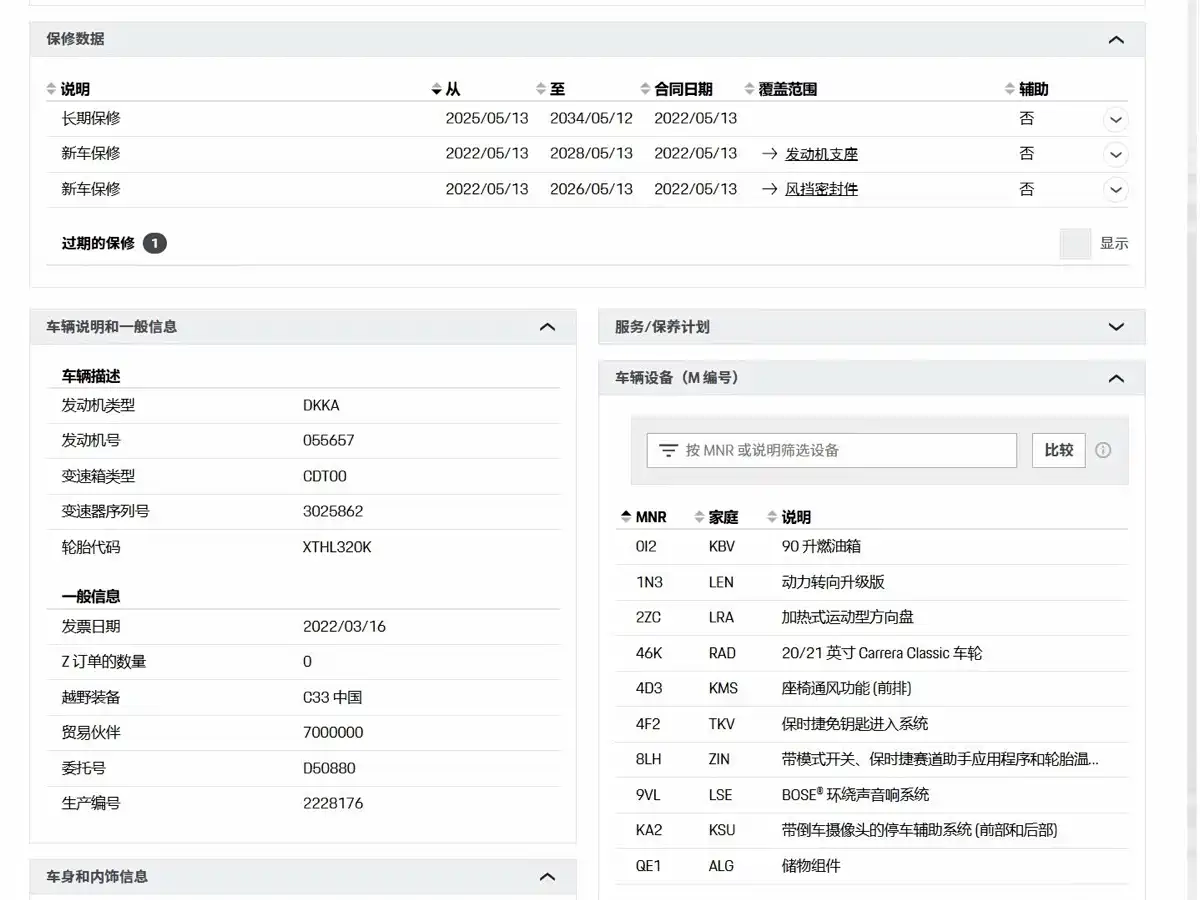This screenshot has height=900, width=1200.
Task: Expand 新车保修 风挡密封件 row chevron
Action: click(1116, 189)
